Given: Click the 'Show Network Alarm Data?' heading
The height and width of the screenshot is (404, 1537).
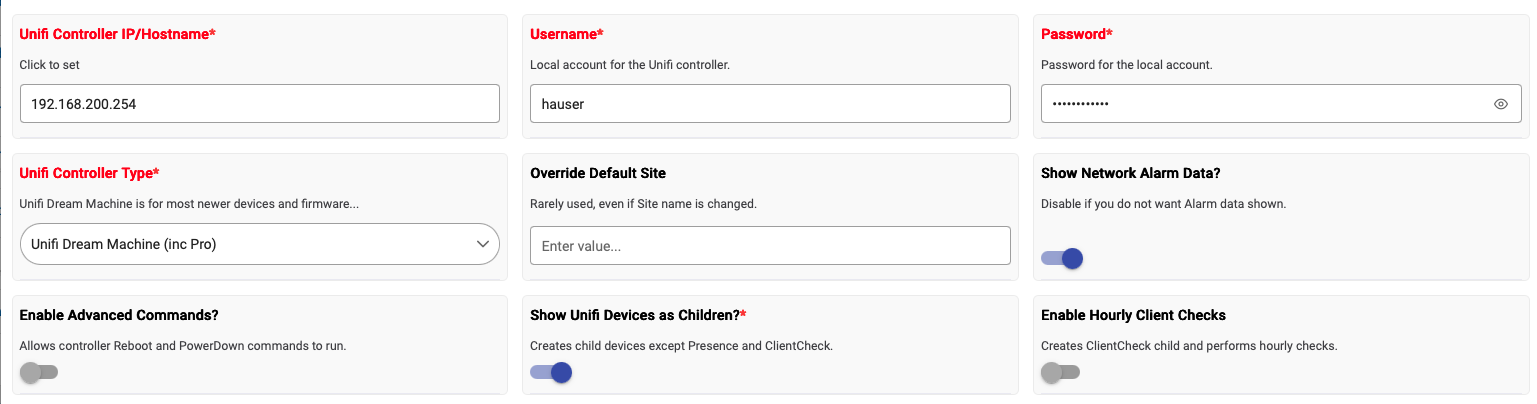Looking at the screenshot, I should (x=1130, y=173).
